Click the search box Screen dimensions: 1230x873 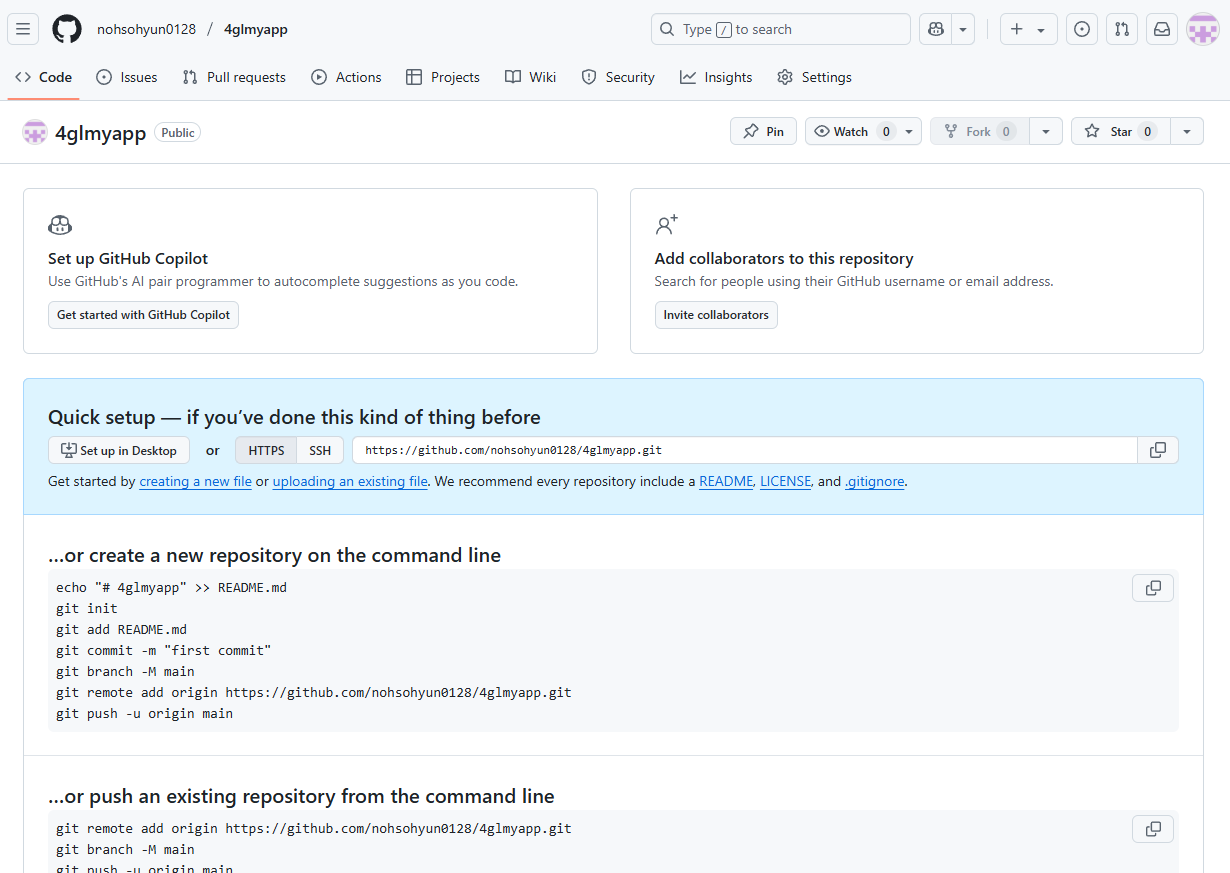coord(781,29)
